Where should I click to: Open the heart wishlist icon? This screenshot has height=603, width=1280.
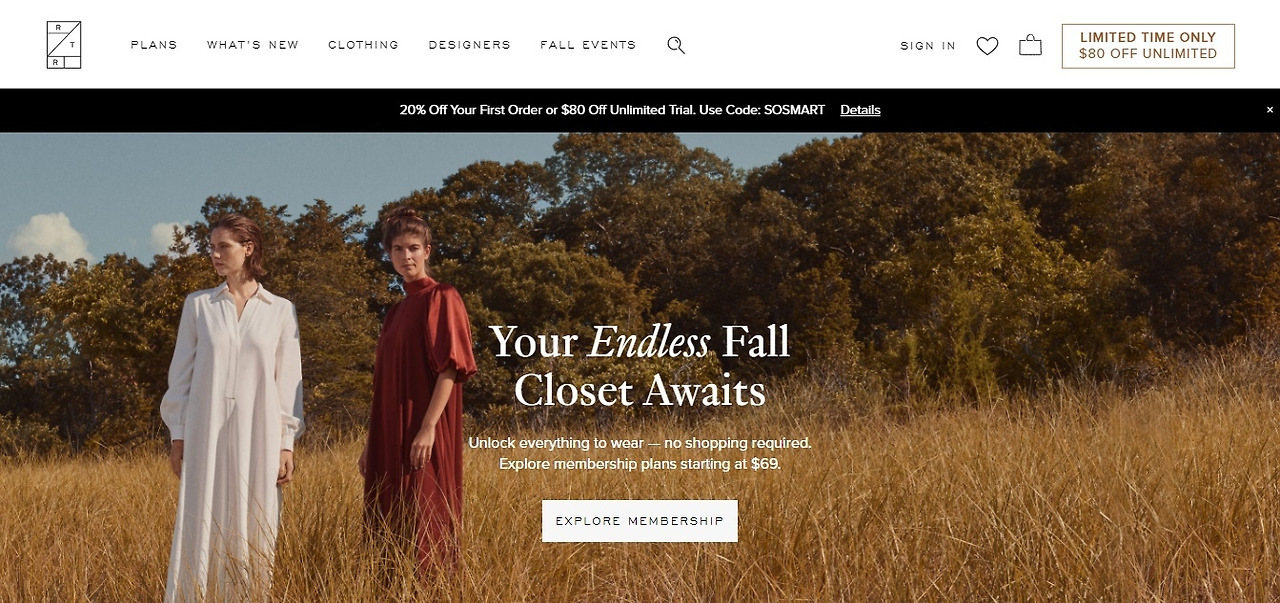point(987,46)
